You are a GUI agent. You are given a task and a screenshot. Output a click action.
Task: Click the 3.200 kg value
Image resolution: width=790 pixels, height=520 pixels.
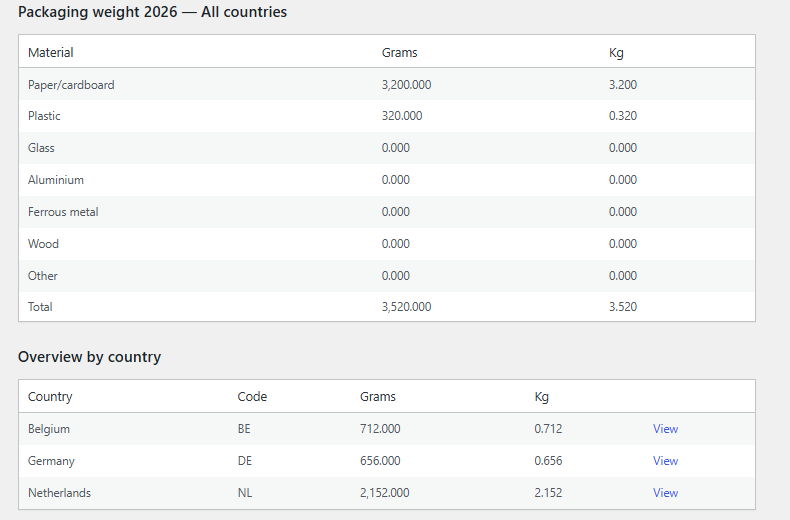(x=623, y=85)
